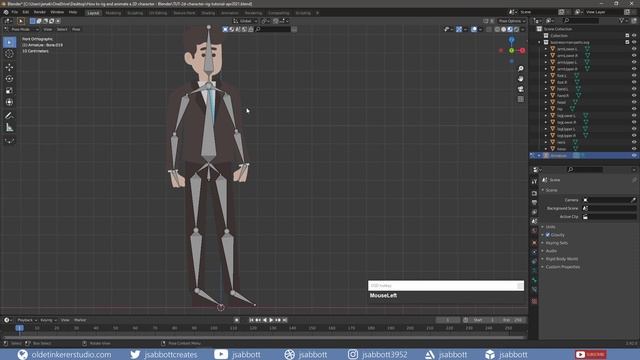Select the Select Box tool in left toolbar
Screen dimensions: 640x360
(9, 42)
